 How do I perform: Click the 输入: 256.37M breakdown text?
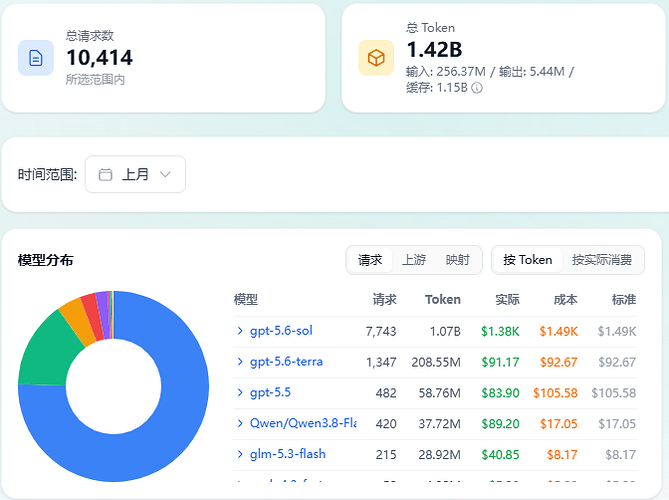446,71
